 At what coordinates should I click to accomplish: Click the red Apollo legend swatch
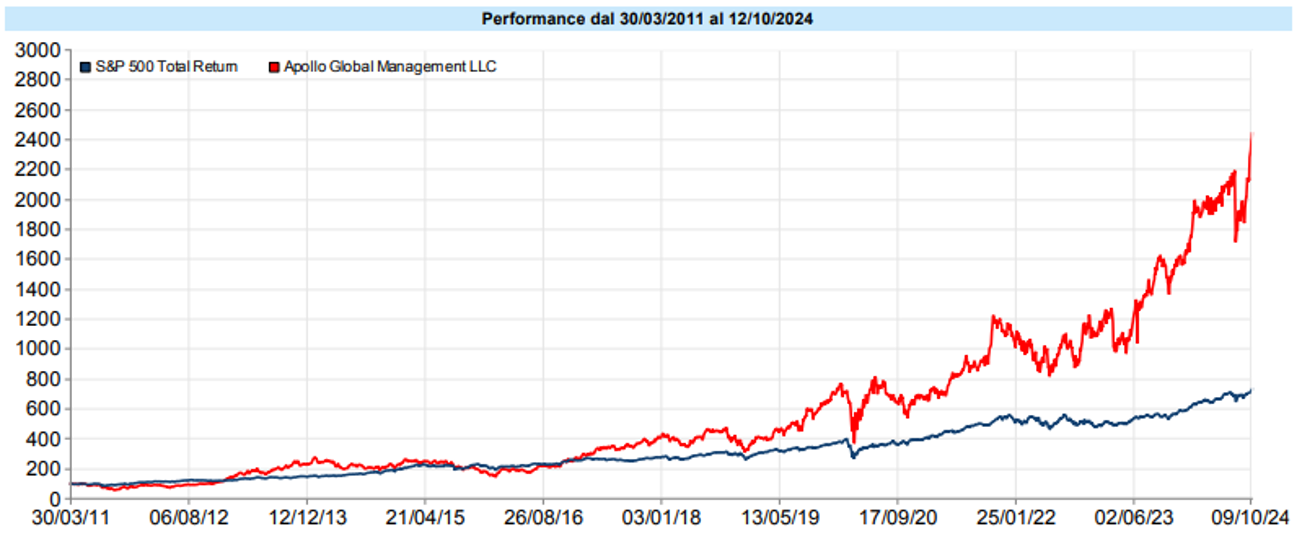[273, 67]
